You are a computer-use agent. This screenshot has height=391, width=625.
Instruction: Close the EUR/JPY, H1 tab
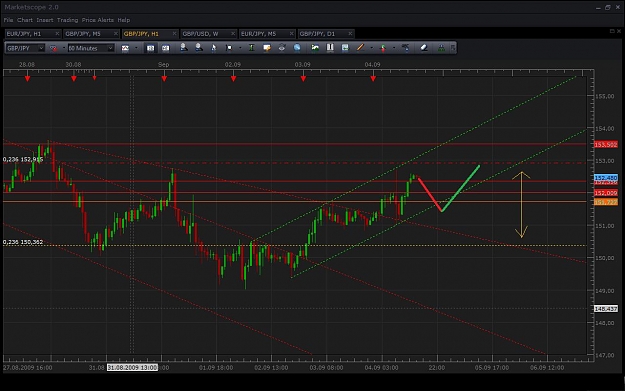click(57, 34)
